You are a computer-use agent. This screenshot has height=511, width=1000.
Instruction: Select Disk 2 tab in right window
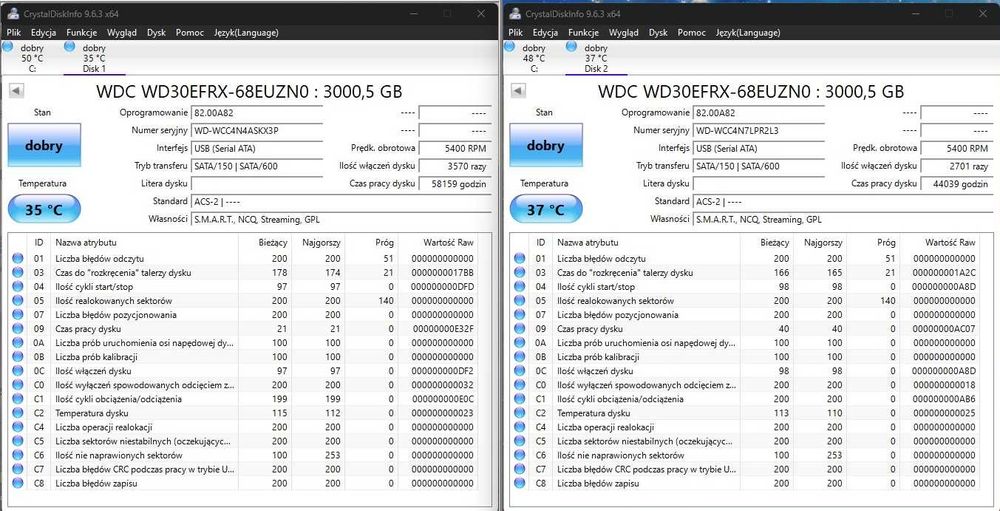pyautogui.click(x=596, y=58)
